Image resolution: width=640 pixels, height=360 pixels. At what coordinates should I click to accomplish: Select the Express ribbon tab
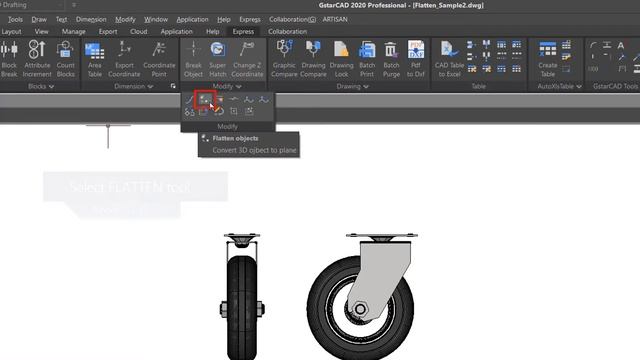click(243, 31)
